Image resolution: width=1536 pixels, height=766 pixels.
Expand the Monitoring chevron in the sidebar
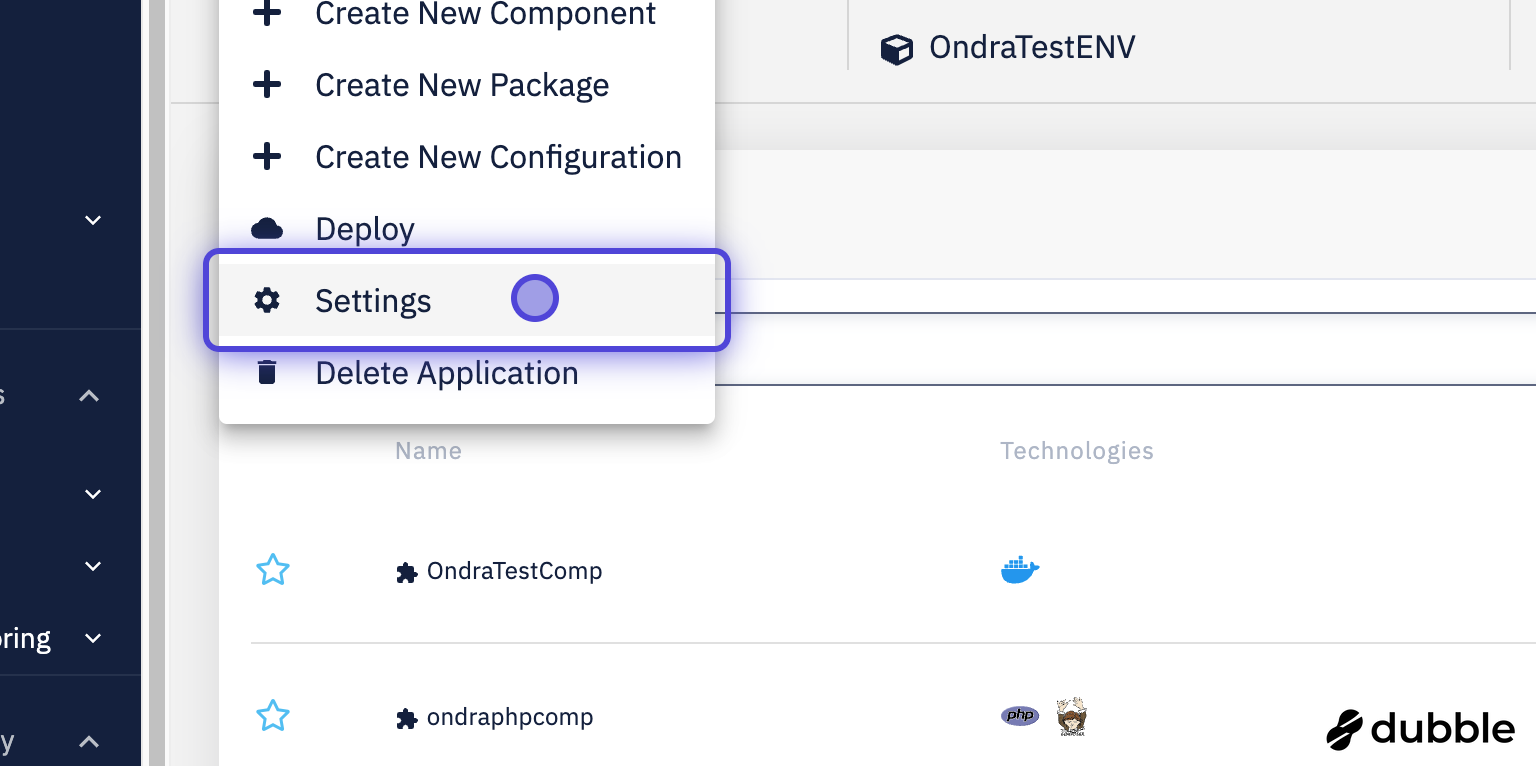tap(93, 638)
